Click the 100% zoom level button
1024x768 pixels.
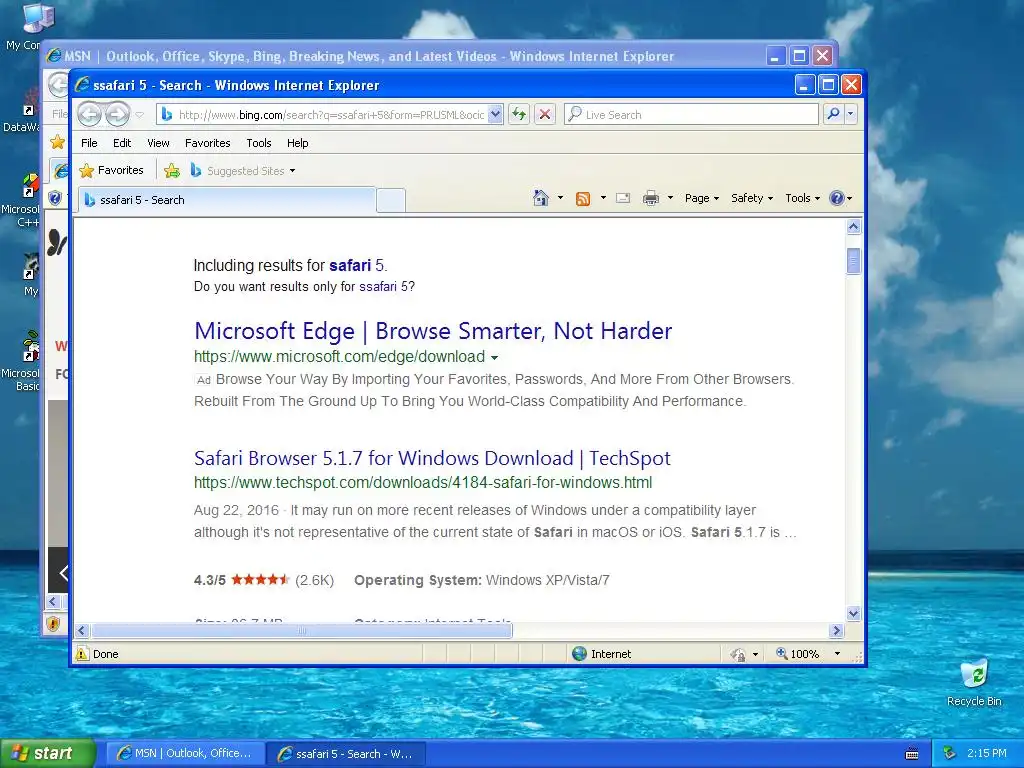pyautogui.click(x=797, y=654)
